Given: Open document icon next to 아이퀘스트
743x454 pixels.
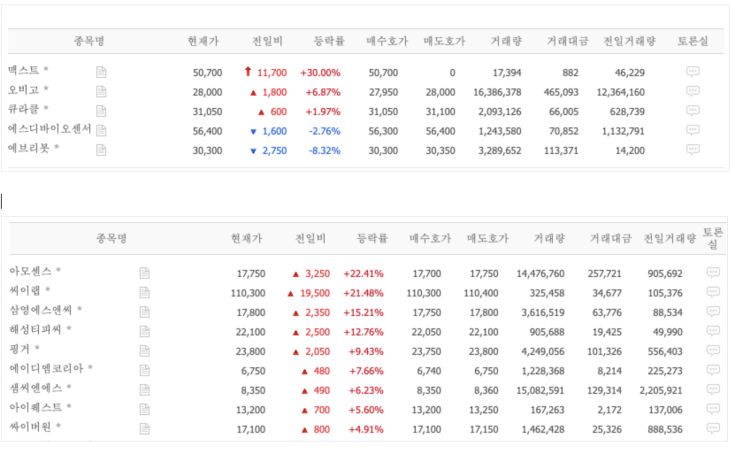Looking at the screenshot, I should tap(145, 409).
